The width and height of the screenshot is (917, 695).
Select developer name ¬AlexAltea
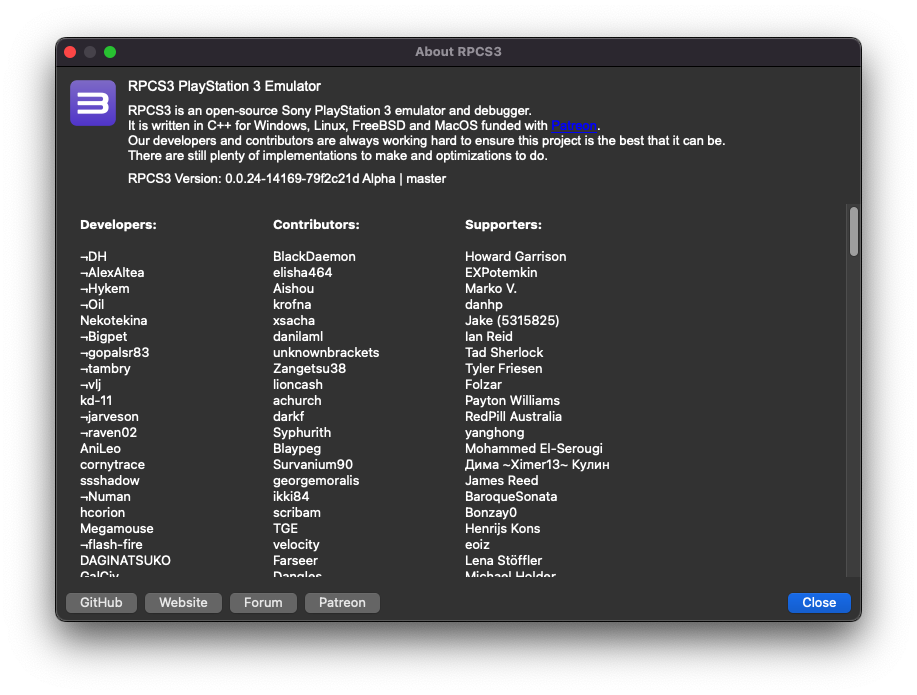(112, 273)
